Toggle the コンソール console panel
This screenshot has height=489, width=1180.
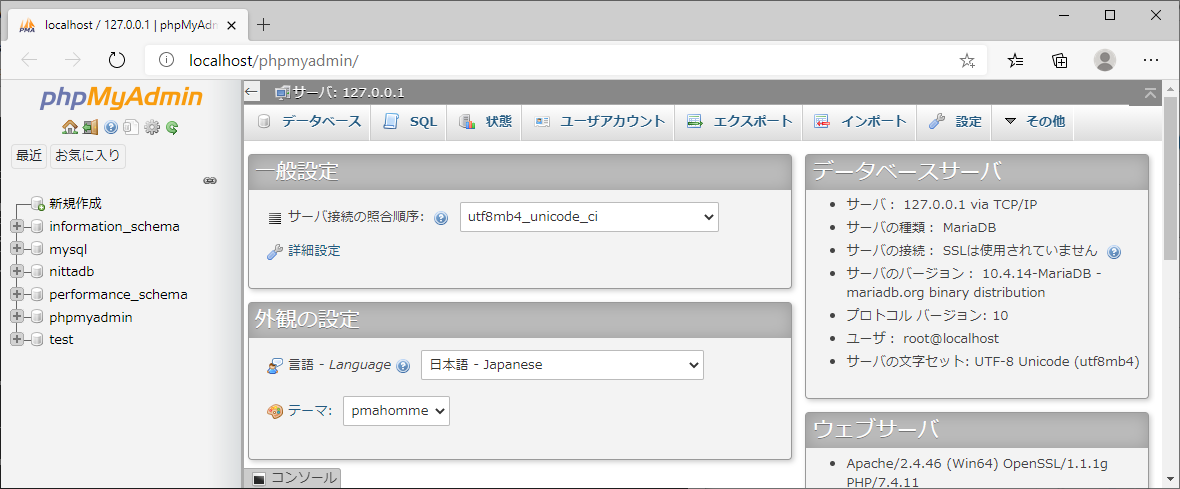pos(293,478)
